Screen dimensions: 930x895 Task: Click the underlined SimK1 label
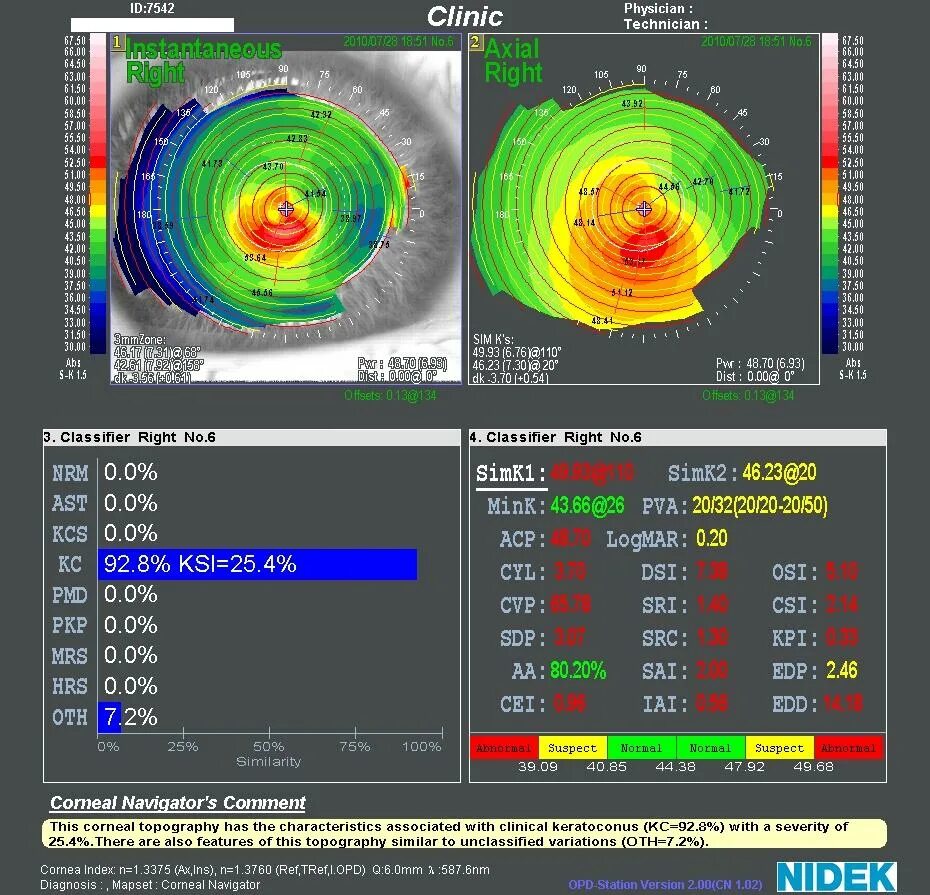pos(511,474)
